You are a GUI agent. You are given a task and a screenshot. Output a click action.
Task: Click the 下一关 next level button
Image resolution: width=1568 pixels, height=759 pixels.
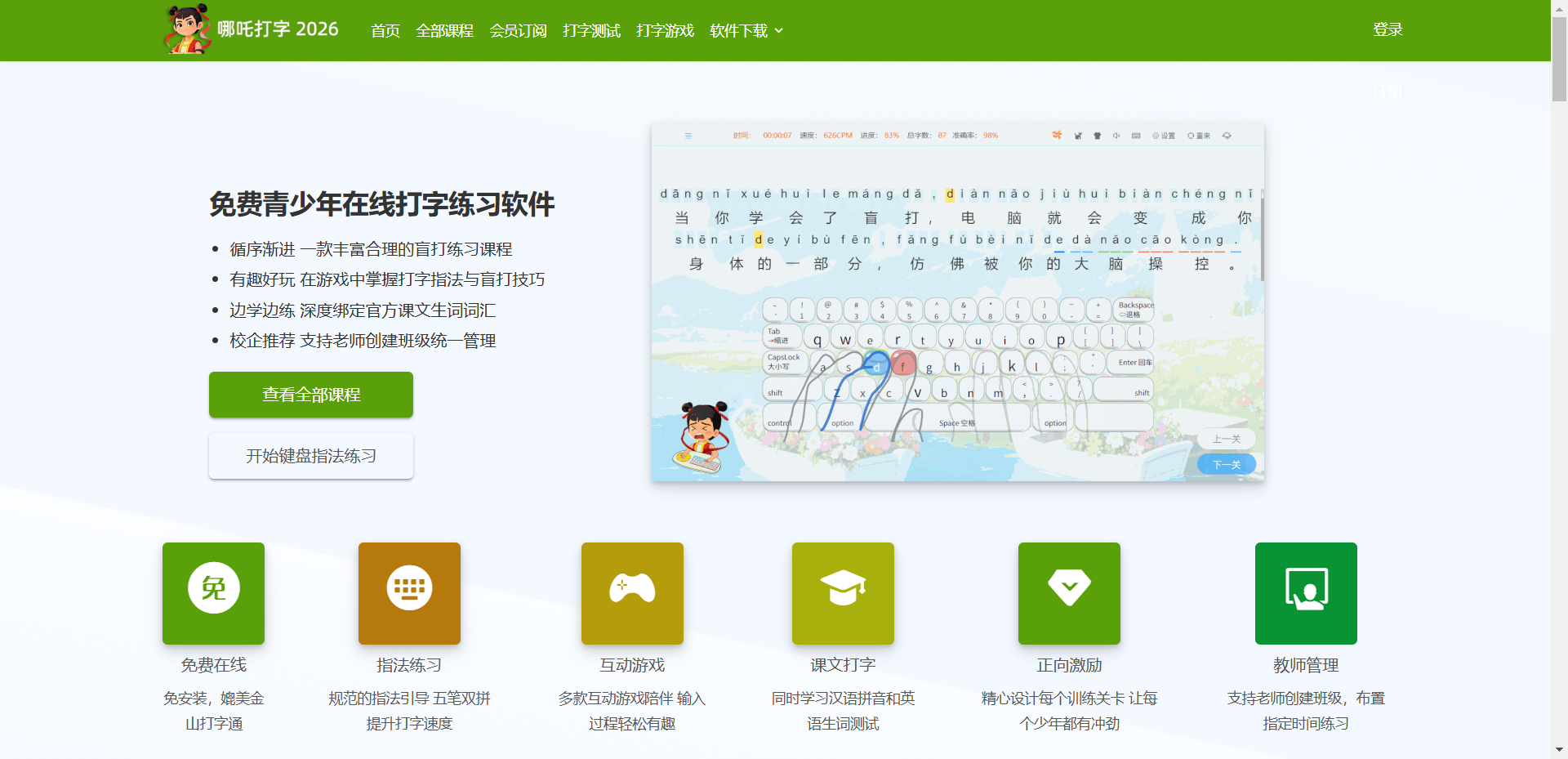coord(1226,463)
